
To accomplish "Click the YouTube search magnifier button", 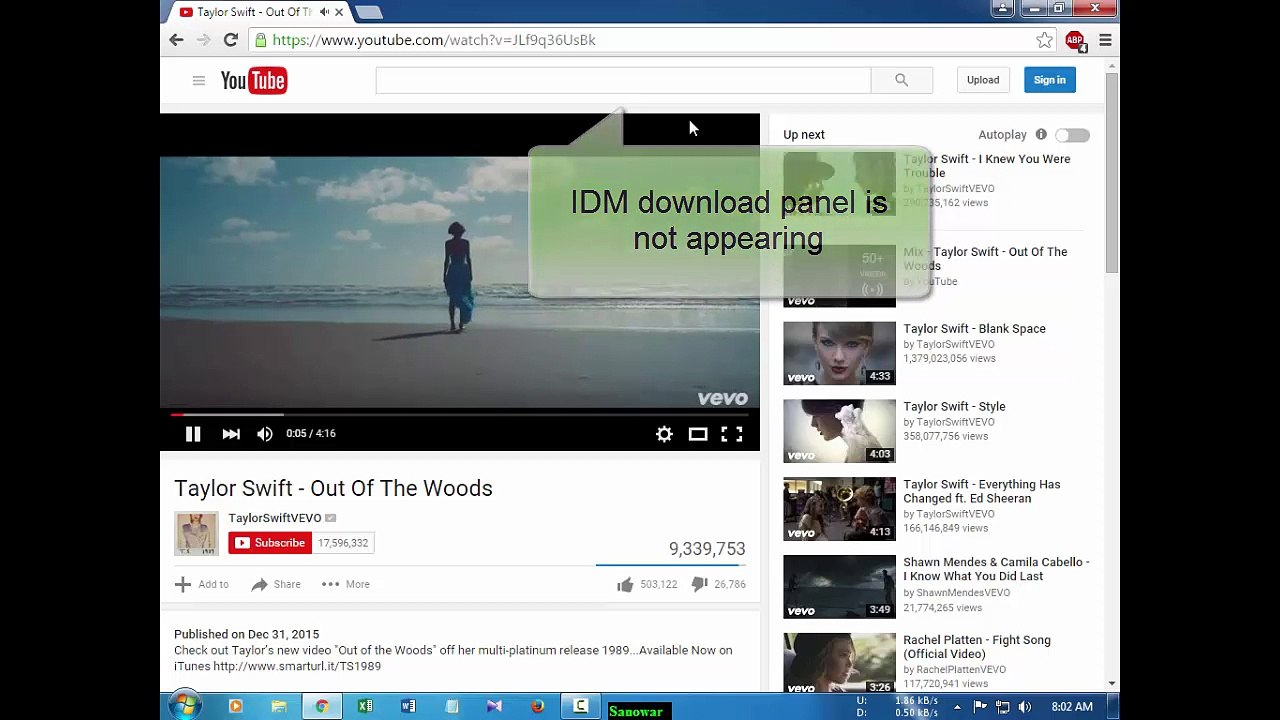I will [x=901, y=80].
